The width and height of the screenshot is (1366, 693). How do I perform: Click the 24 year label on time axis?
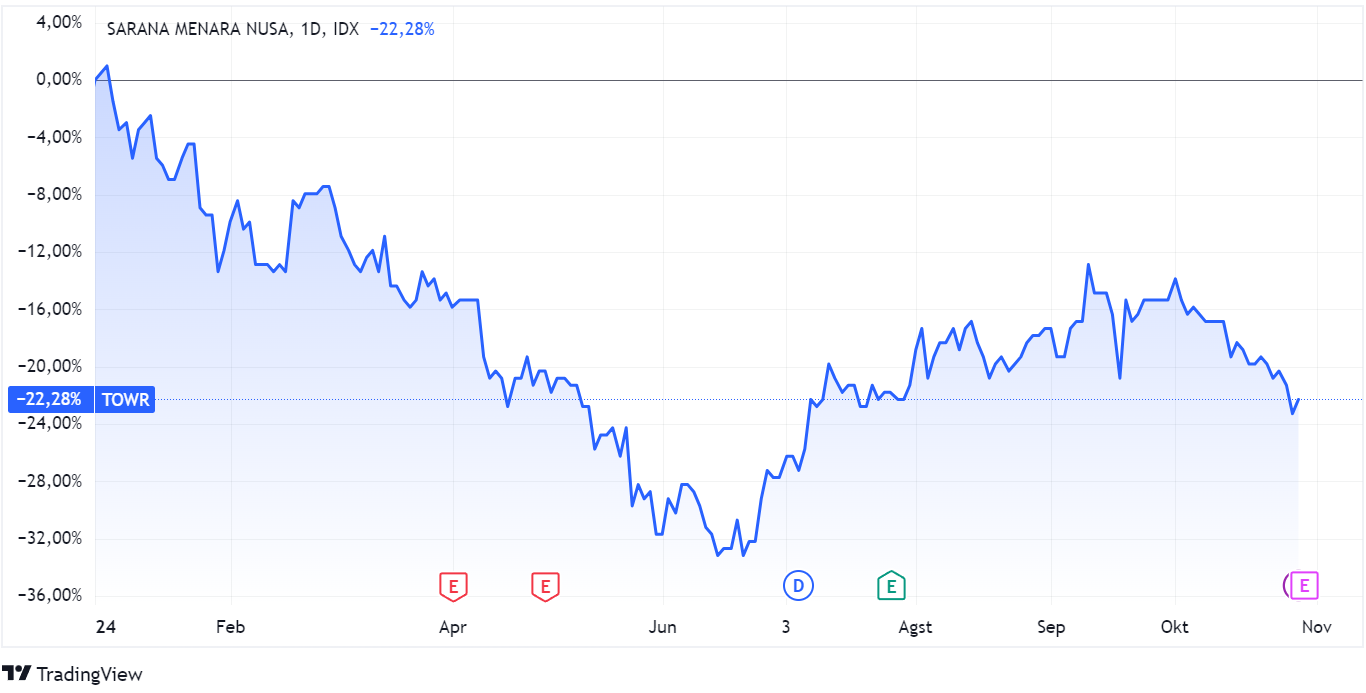tap(106, 627)
